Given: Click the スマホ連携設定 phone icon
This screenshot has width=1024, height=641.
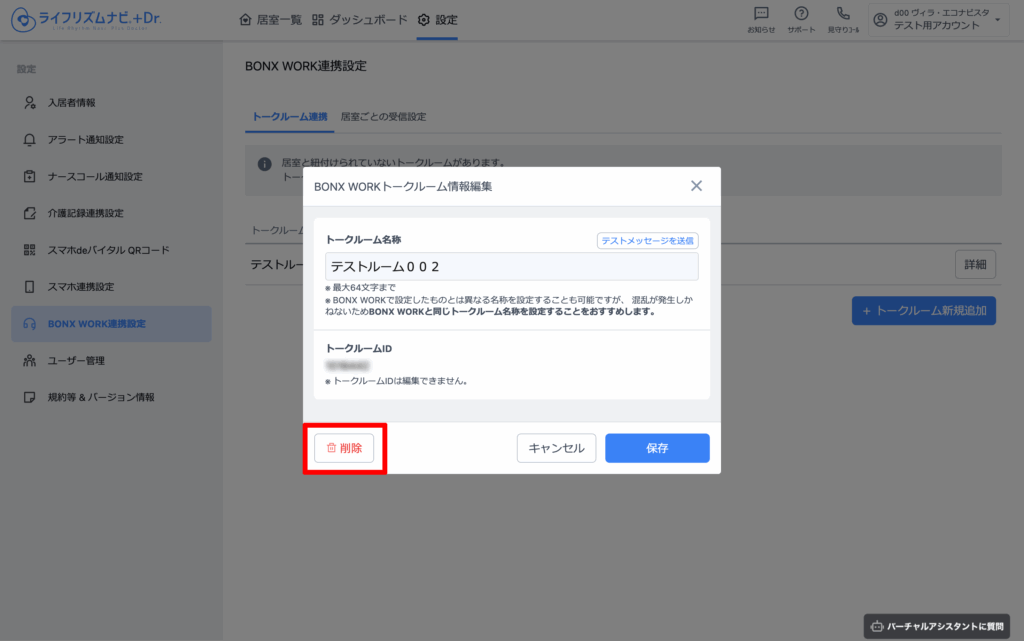Looking at the screenshot, I should tap(29, 287).
